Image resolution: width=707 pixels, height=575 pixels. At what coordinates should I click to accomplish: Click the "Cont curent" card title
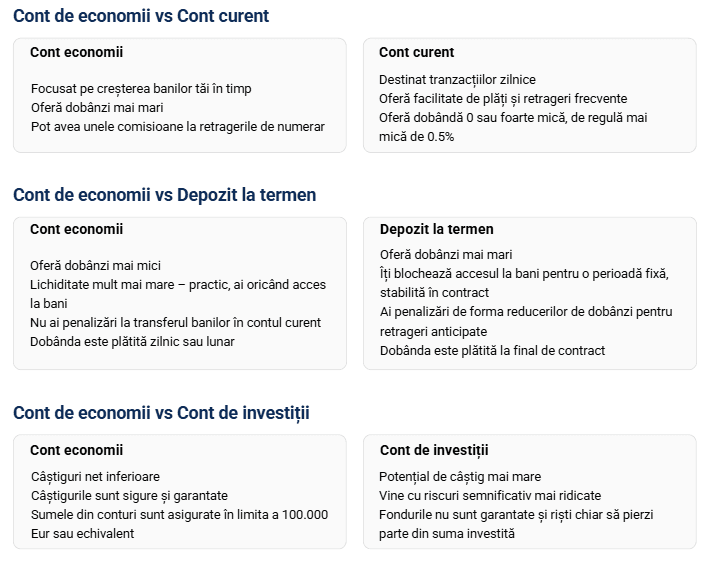tap(416, 52)
